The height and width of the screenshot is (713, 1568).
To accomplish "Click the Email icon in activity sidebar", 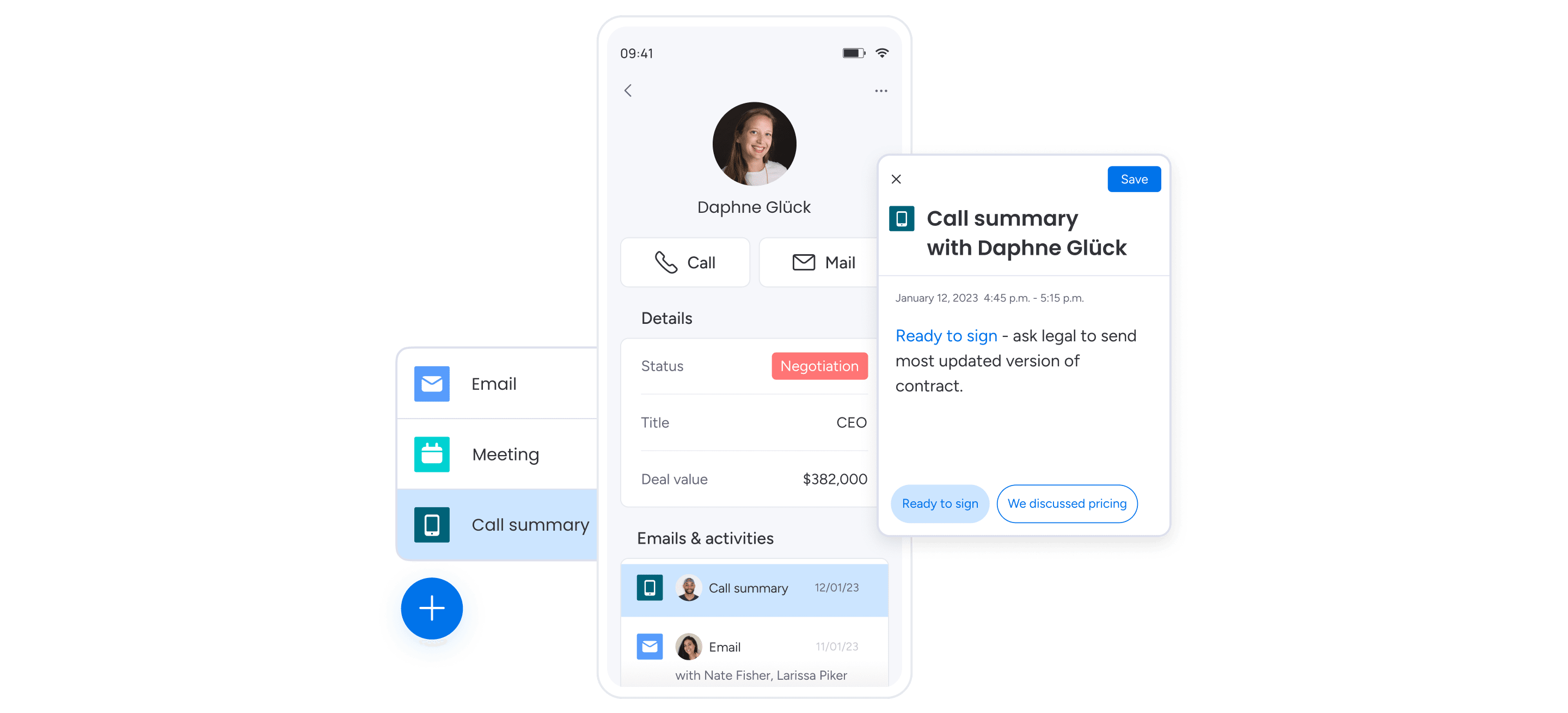I will point(433,384).
